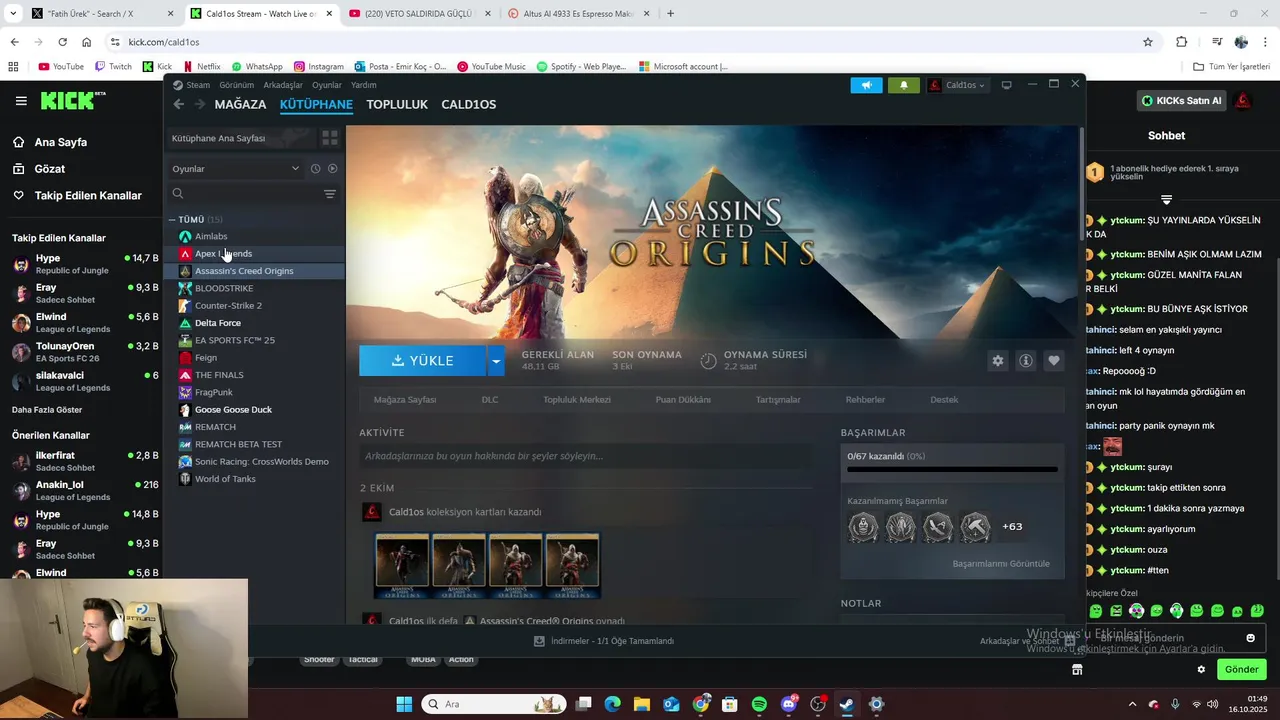Open Steam Big Picture monitor icon
1280x720 pixels.
pos(1007,85)
